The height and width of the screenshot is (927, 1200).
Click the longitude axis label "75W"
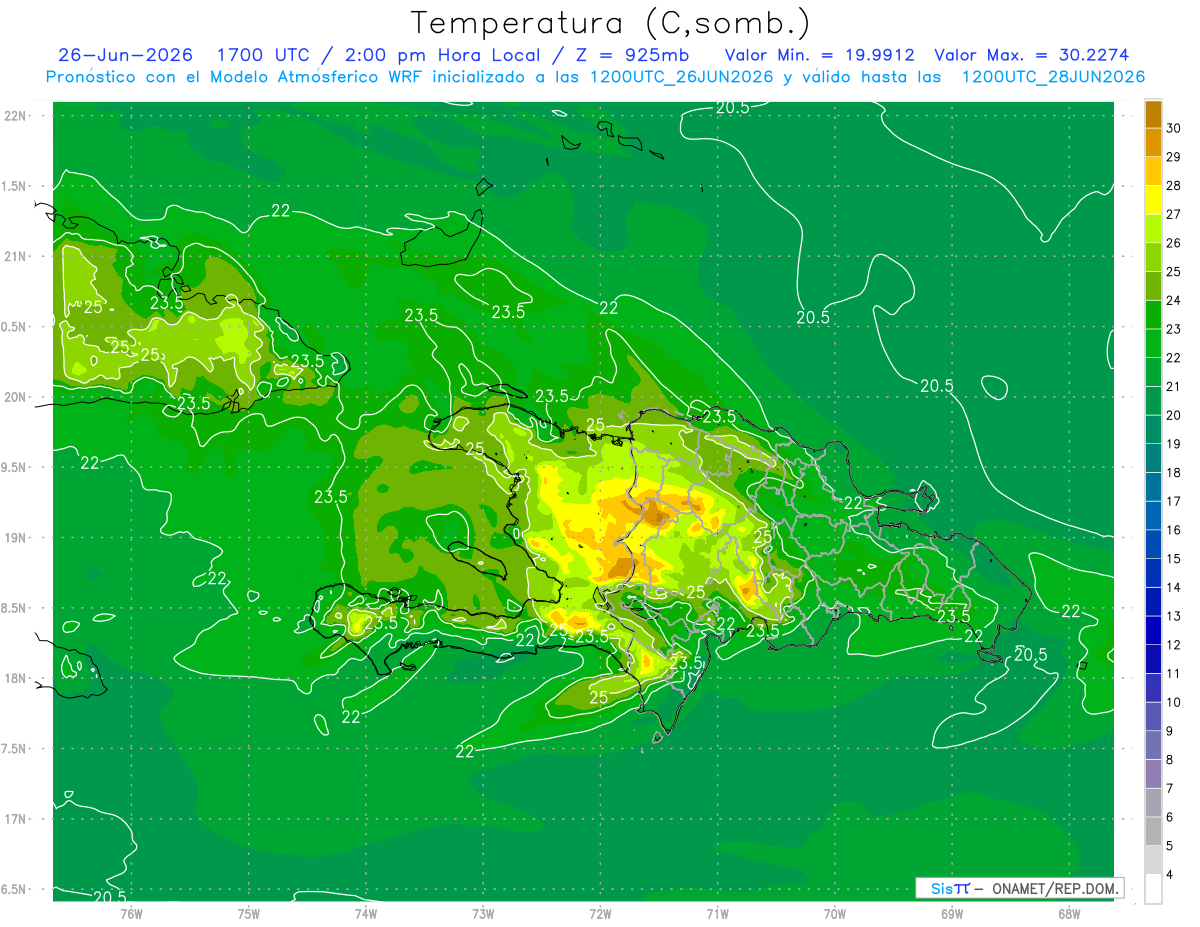click(x=249, y=913)
